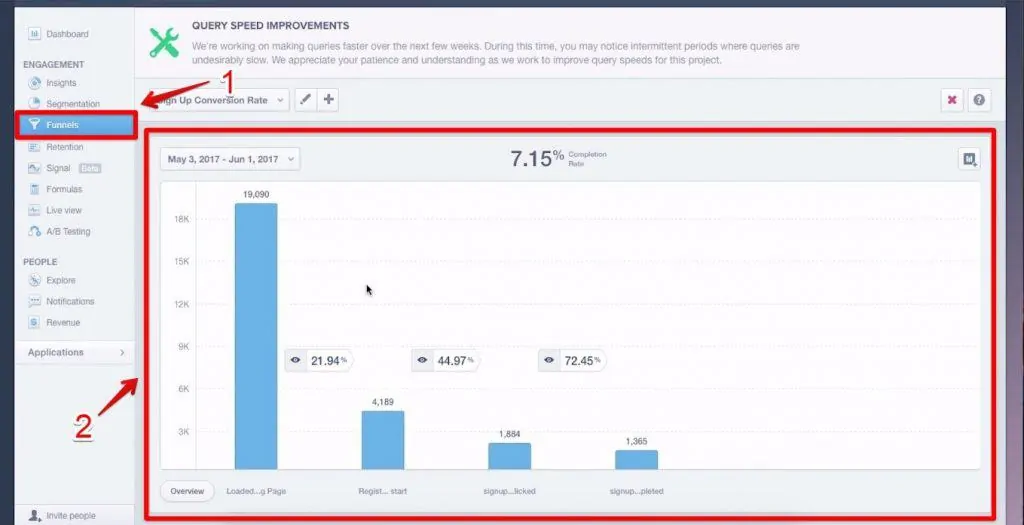Click the plus add funnel icon
This screenshot has width=1024, height=525.
pyautogui.click(x=329, y=100)
